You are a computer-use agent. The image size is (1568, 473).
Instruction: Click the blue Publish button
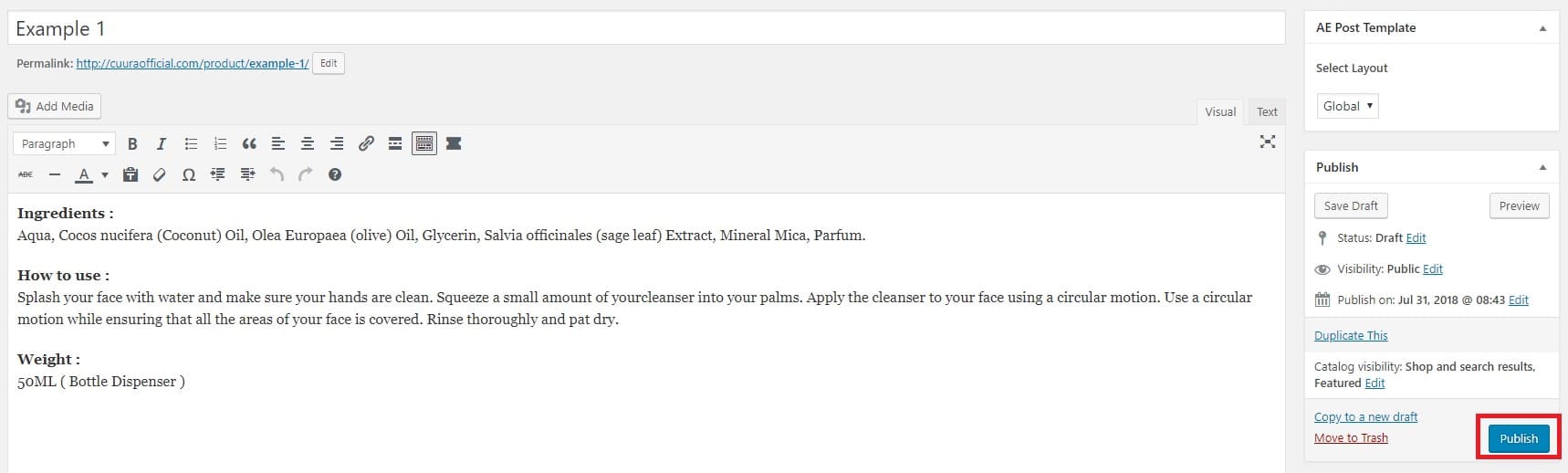pos(1519,438)
